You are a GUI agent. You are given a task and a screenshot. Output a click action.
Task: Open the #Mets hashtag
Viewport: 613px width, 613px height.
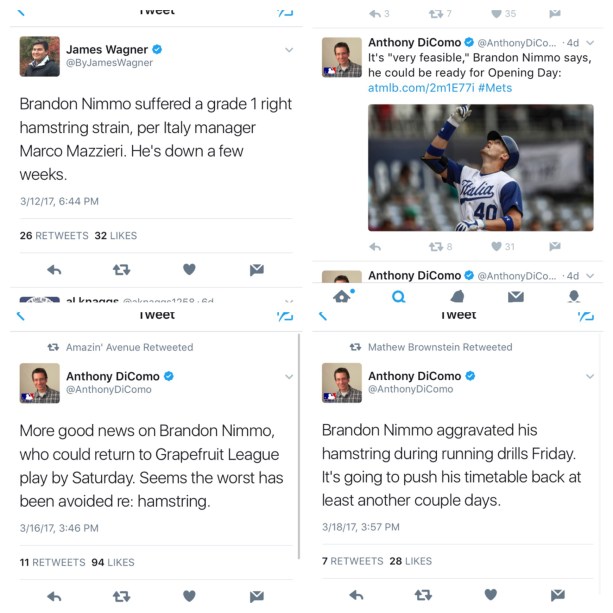tap(495, 88)
